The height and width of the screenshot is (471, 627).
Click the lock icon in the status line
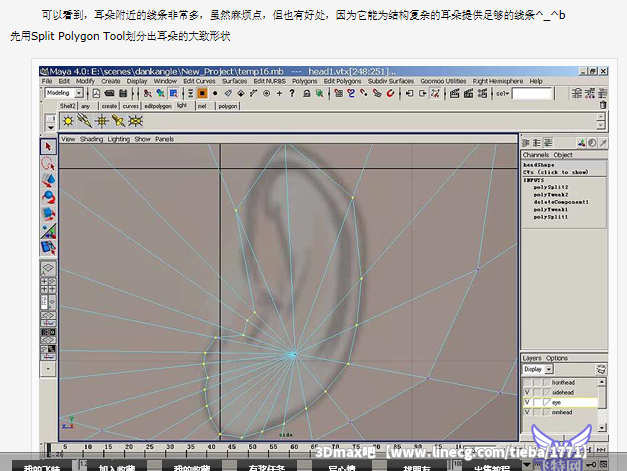point(306,94)
